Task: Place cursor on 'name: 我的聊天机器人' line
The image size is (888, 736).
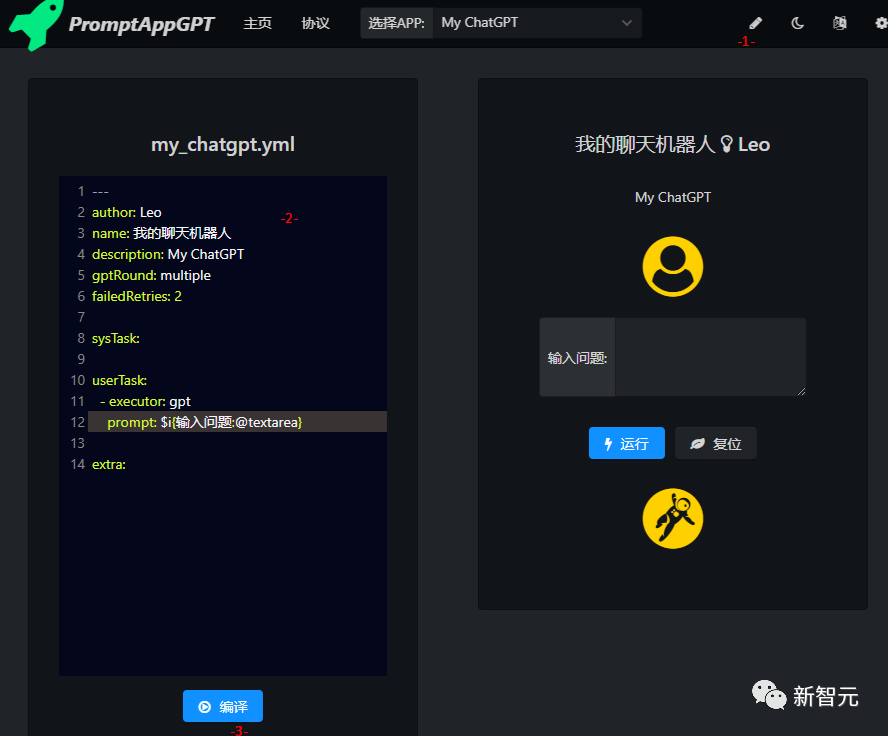Action: 161,233
